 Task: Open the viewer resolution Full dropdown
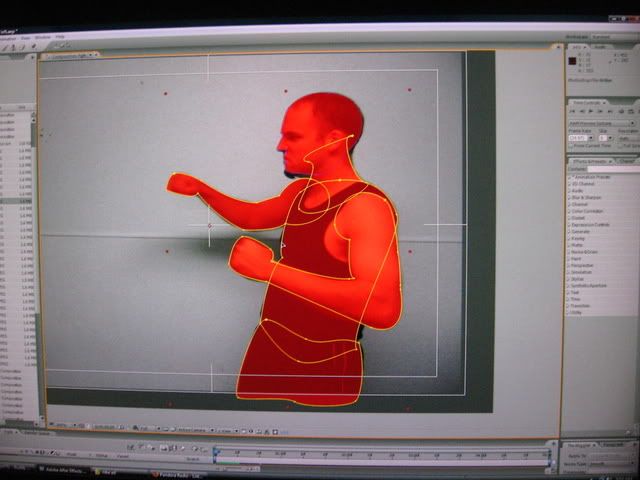150,428
